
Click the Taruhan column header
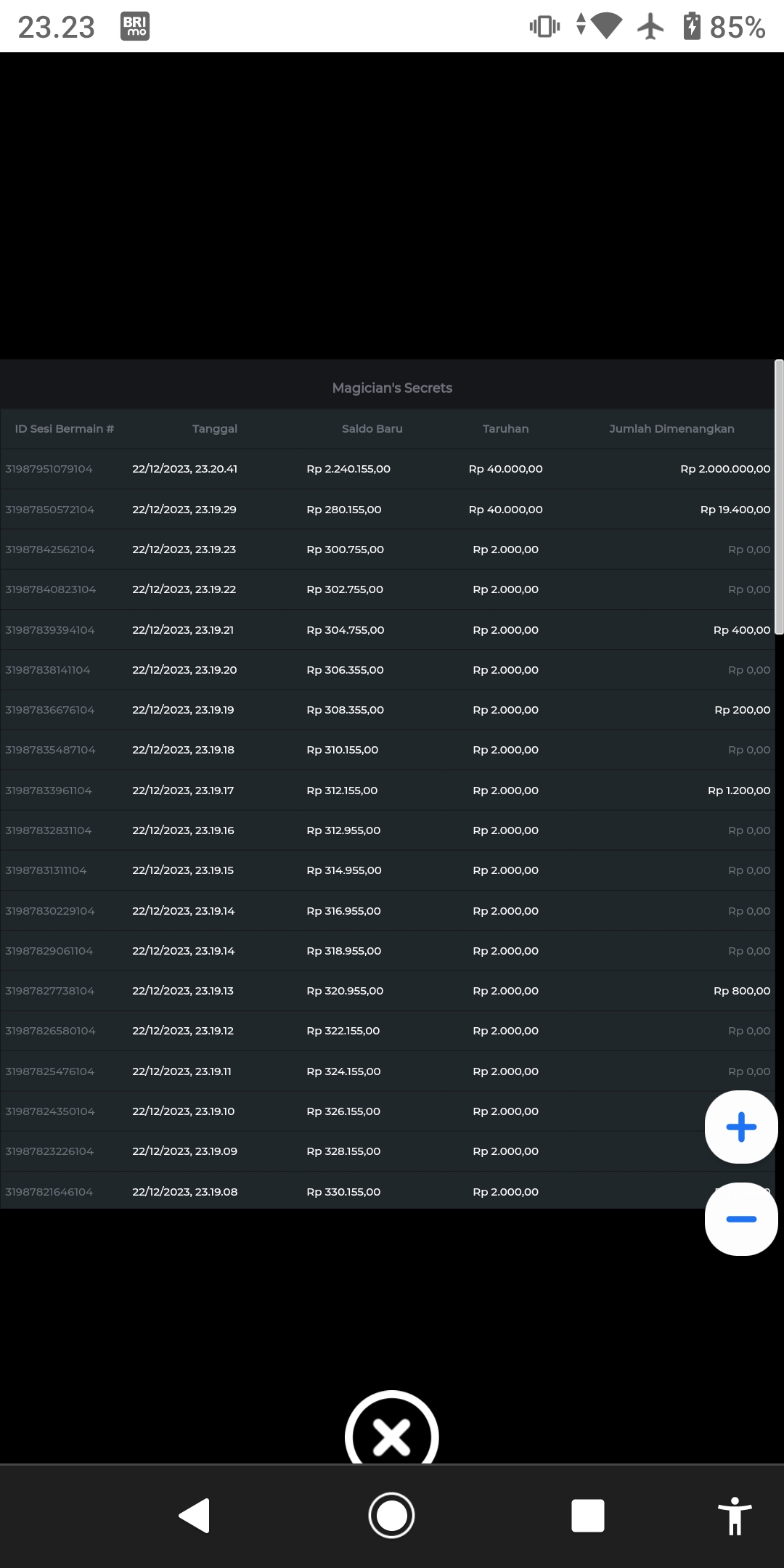(x=506, y=429)
